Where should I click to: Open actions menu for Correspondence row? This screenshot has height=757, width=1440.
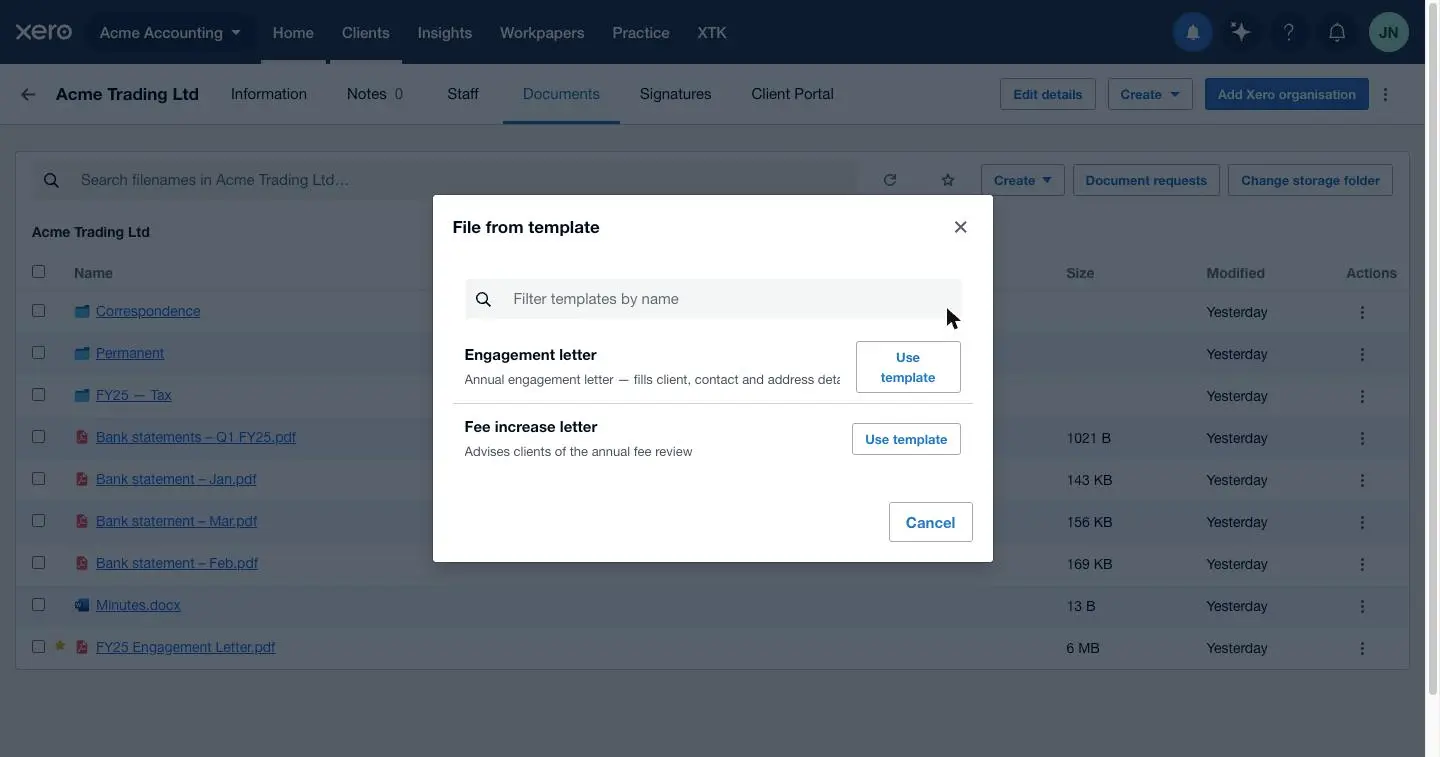point(1362,312)
